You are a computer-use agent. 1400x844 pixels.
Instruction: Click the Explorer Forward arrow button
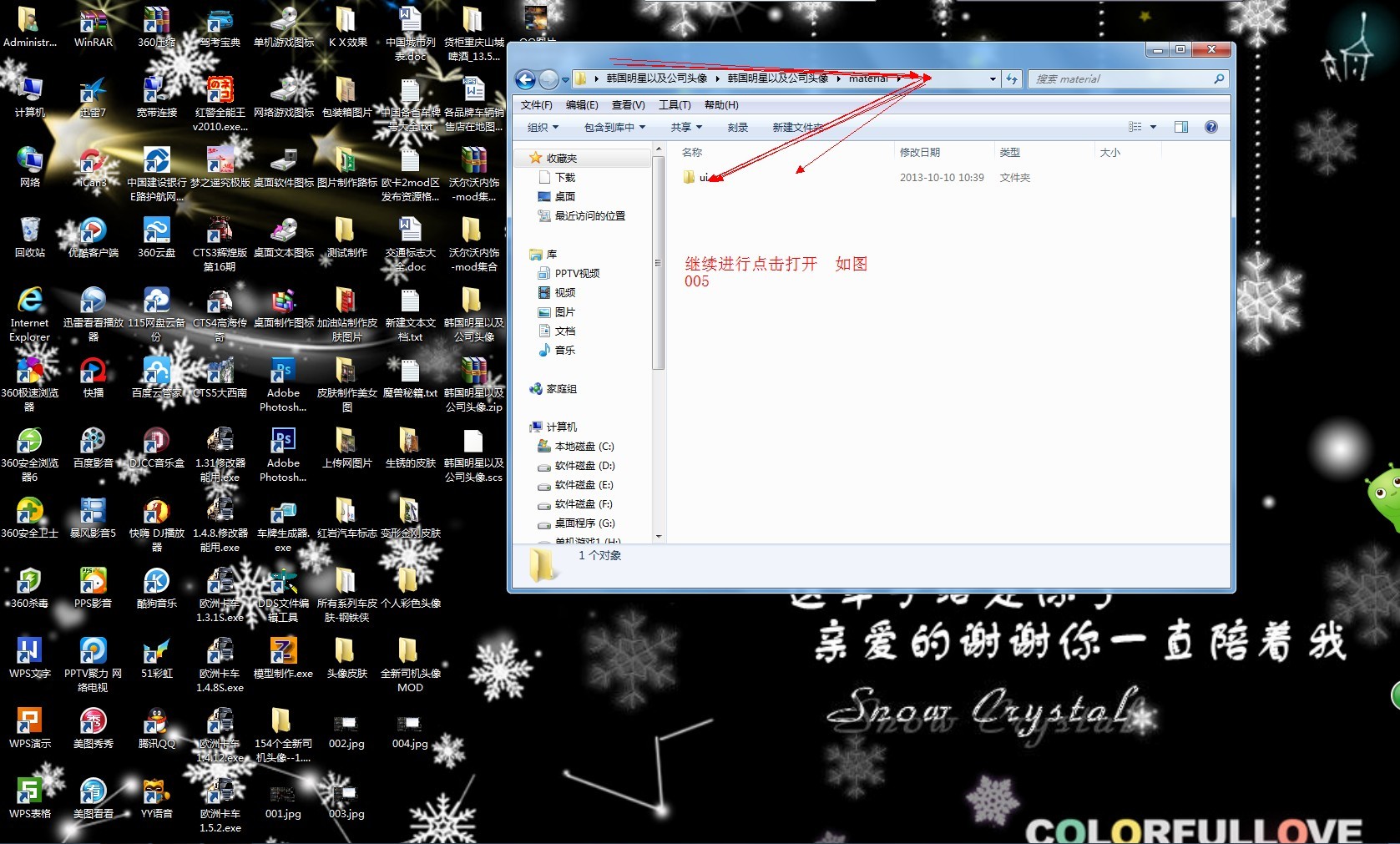(x=548, y=79)
